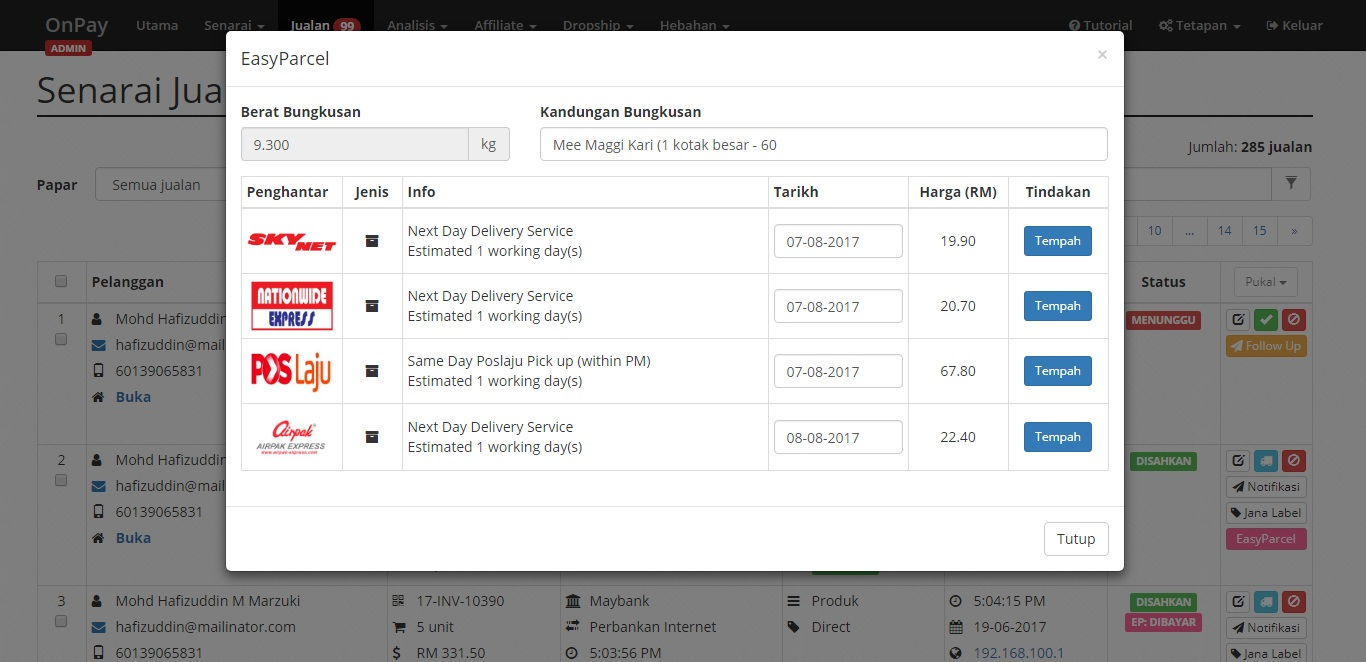Click the parcel type icon in Skynet row
The width and height of the screenshot is (1366, 662).
pyautogui.click(x=372, y=241)
